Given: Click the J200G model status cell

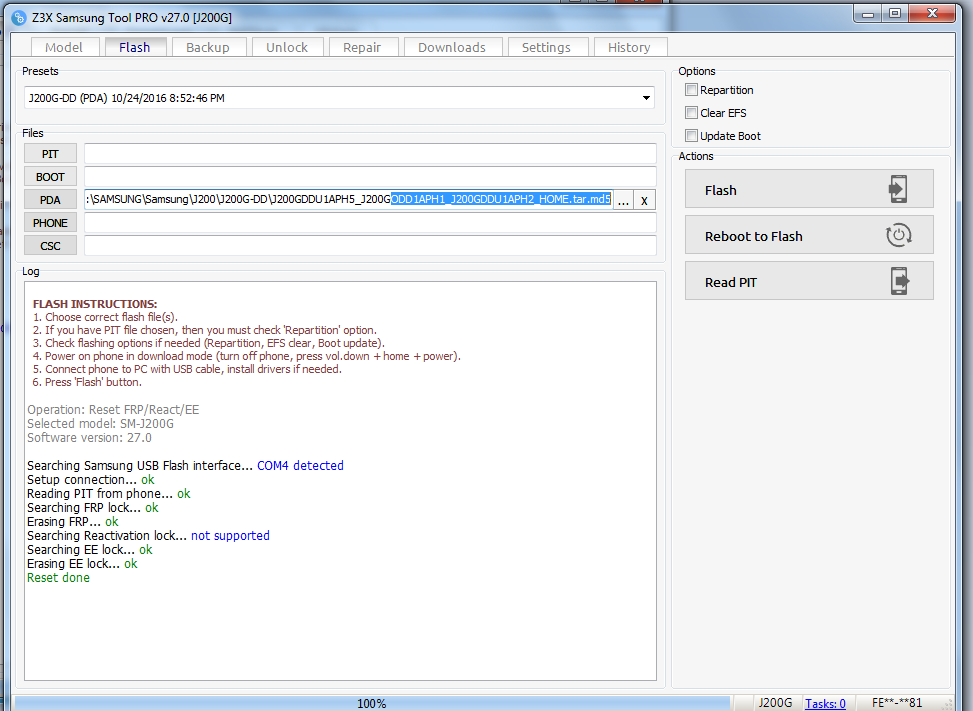Looking at the screenshot, I should (x=775, y=703).
